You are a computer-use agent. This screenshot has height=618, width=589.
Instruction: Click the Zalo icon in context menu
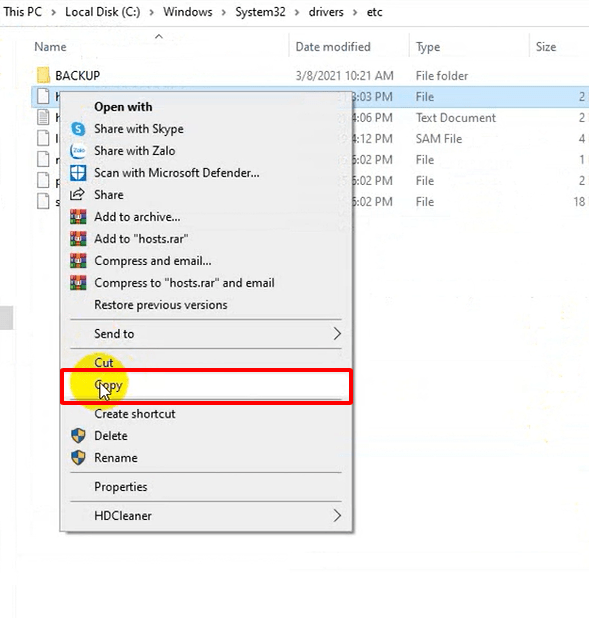point(78,151)
